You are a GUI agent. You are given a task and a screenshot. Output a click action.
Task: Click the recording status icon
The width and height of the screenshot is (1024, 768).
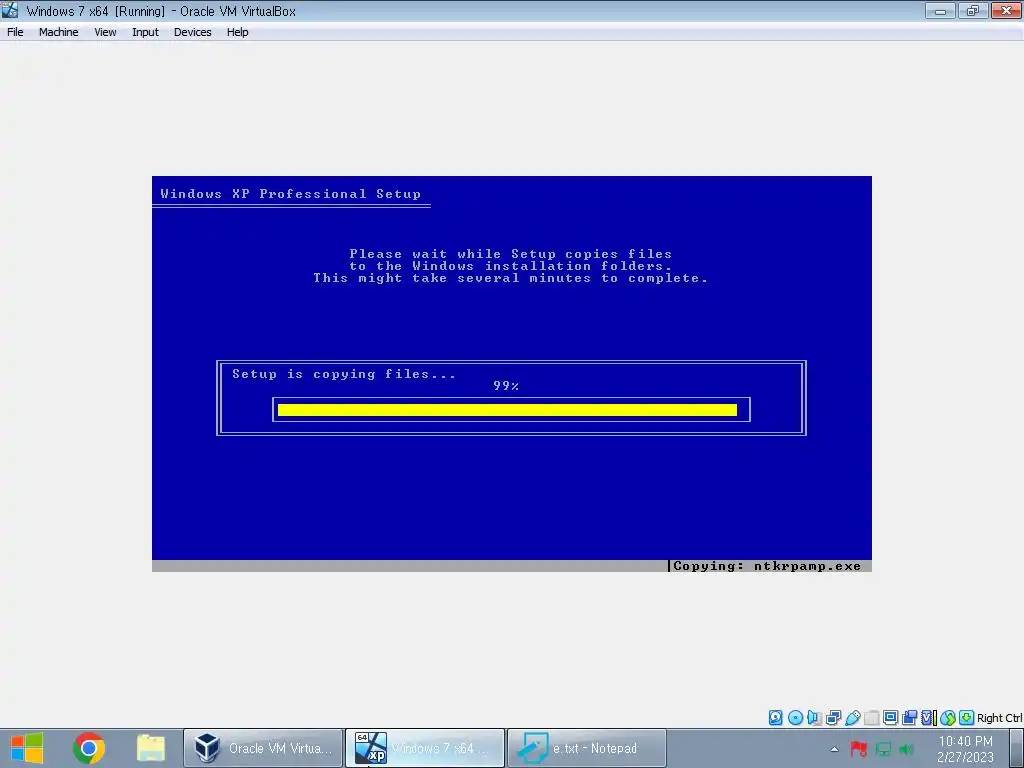[909, 718]
